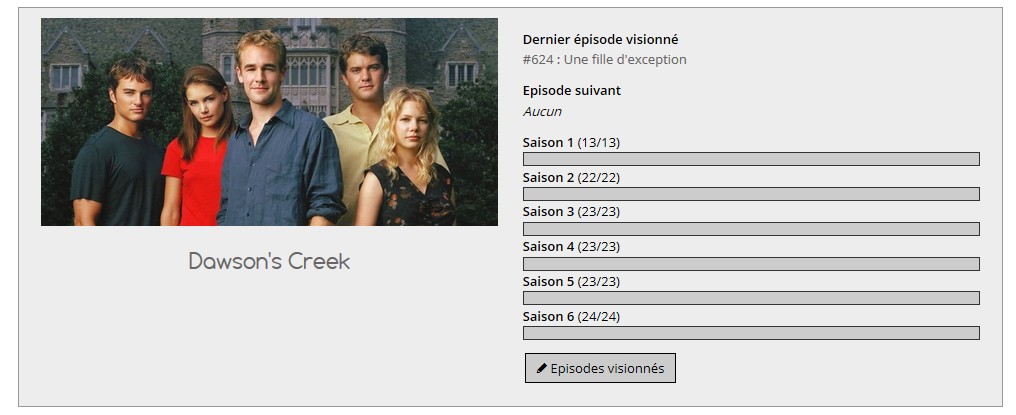Click the Dernier épisode visionné heading

(x=601, y=40)
